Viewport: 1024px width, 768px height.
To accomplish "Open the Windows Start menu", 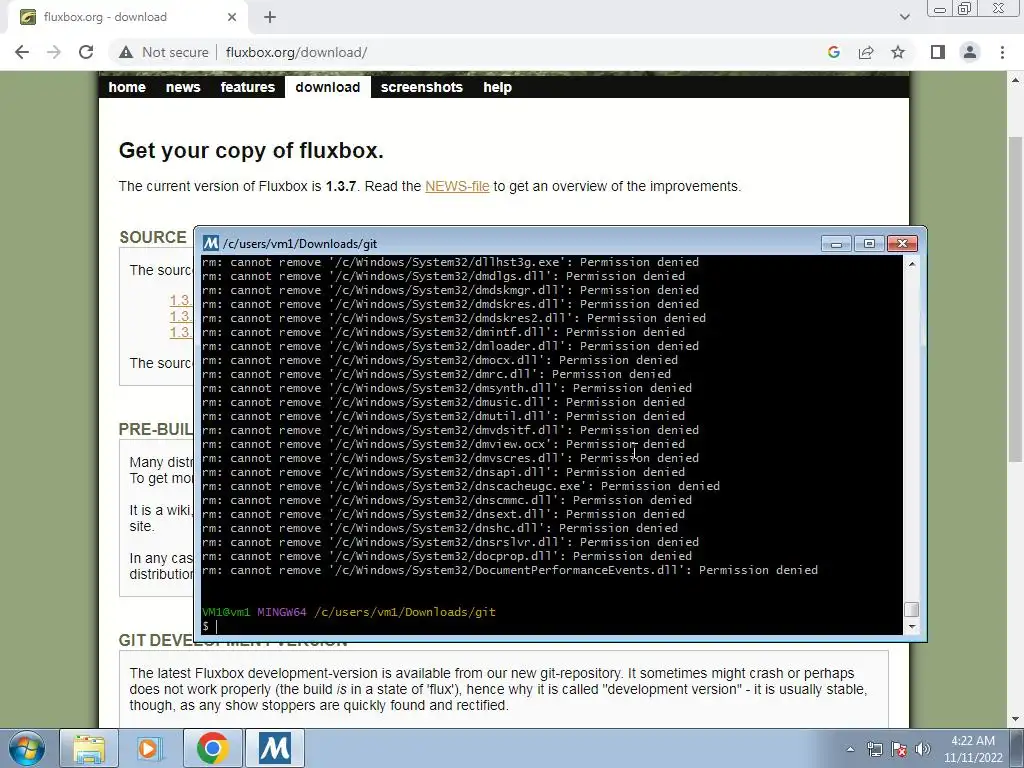I will point(27,748).
